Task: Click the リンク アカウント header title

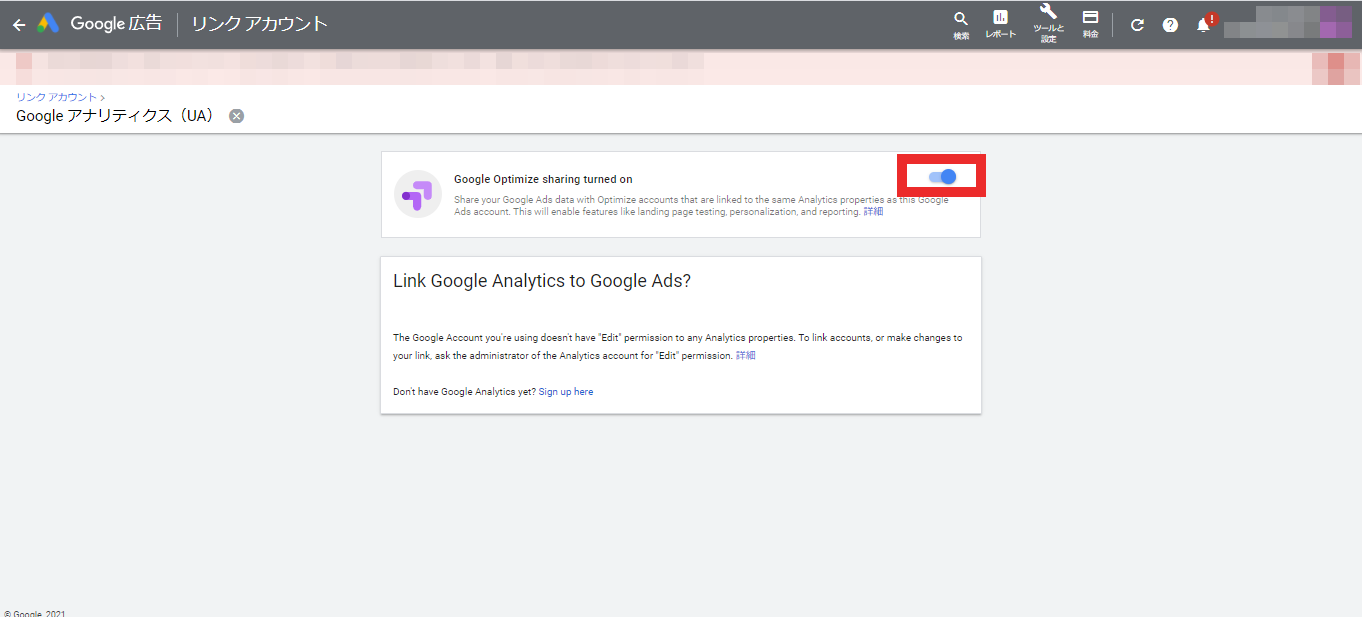Action: (260, 24)
